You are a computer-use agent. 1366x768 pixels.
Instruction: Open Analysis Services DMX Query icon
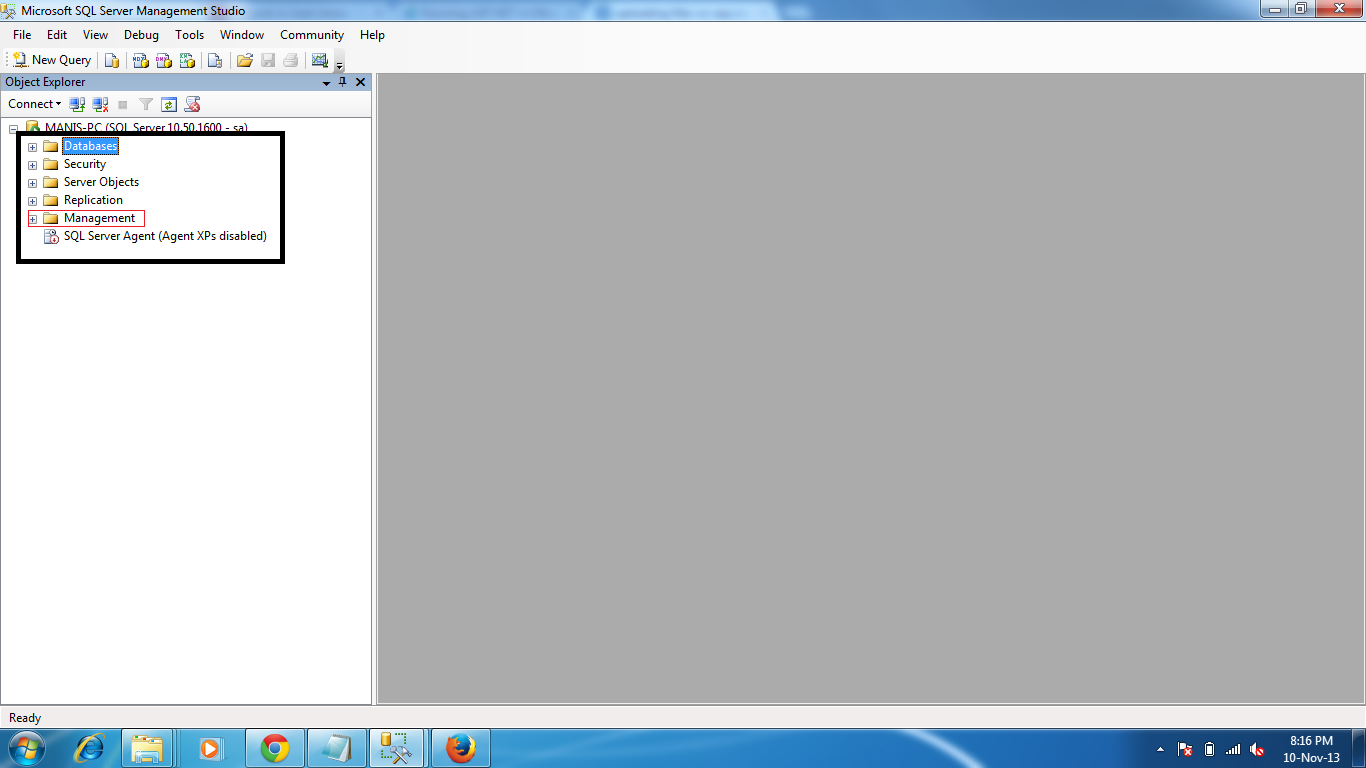coord(164,60)
